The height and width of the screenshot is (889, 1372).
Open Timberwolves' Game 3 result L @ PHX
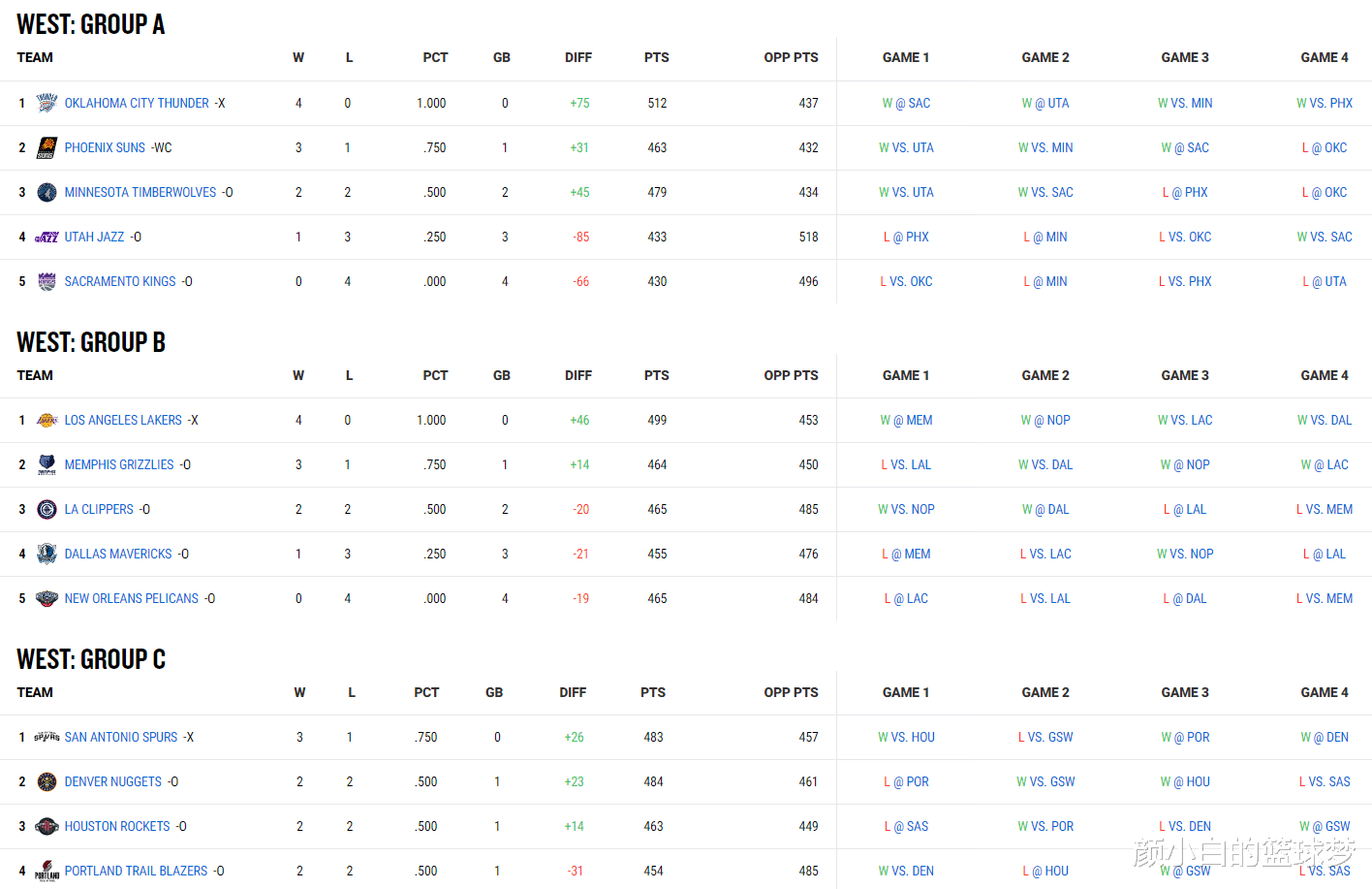1185,192
